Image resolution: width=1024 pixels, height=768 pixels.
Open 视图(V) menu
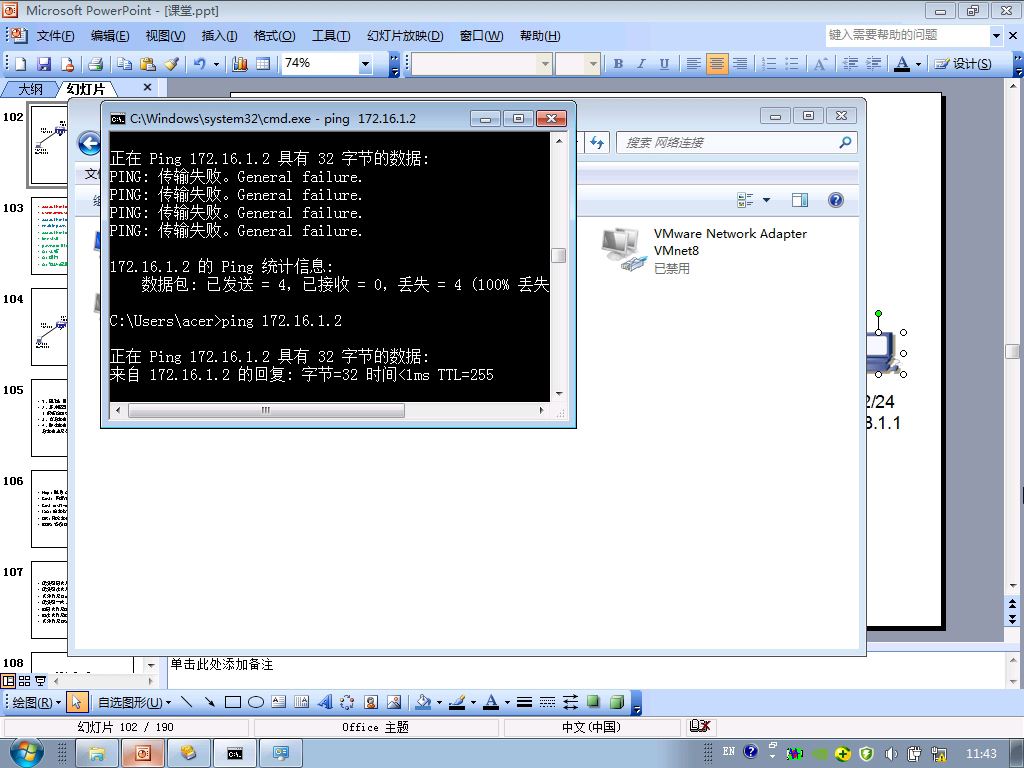pos(165,36)
